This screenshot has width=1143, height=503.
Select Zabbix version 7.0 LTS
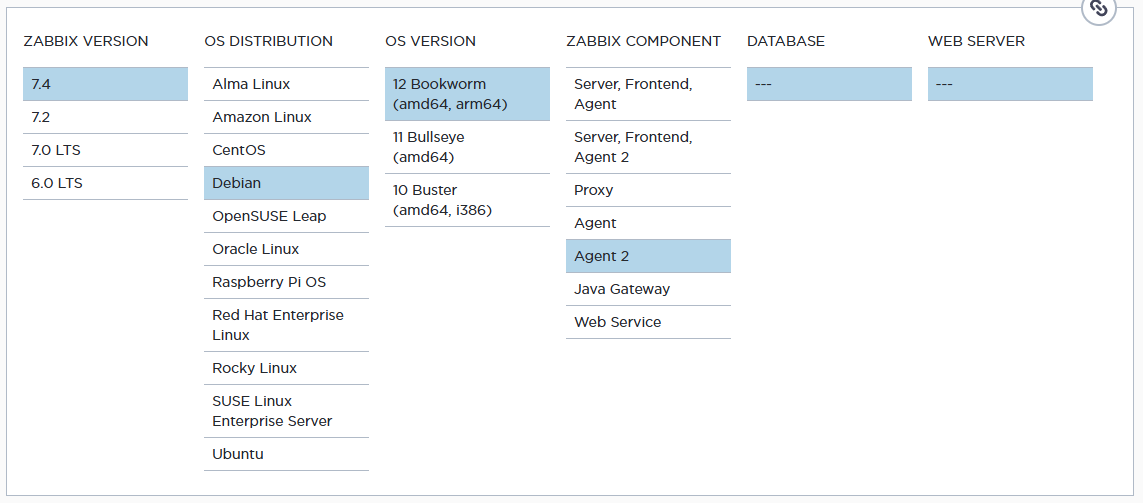(x=105, y=150)
